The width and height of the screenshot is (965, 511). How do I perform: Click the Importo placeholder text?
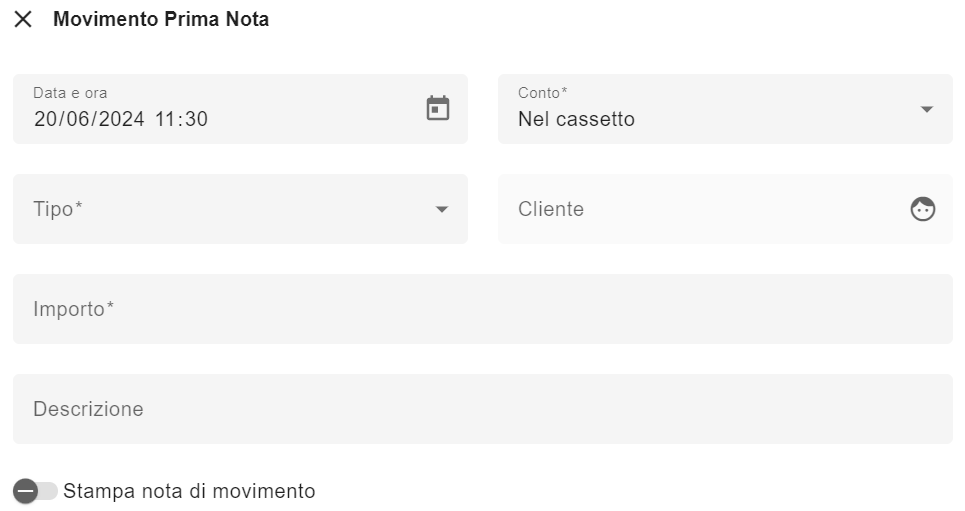coord(73,309)
